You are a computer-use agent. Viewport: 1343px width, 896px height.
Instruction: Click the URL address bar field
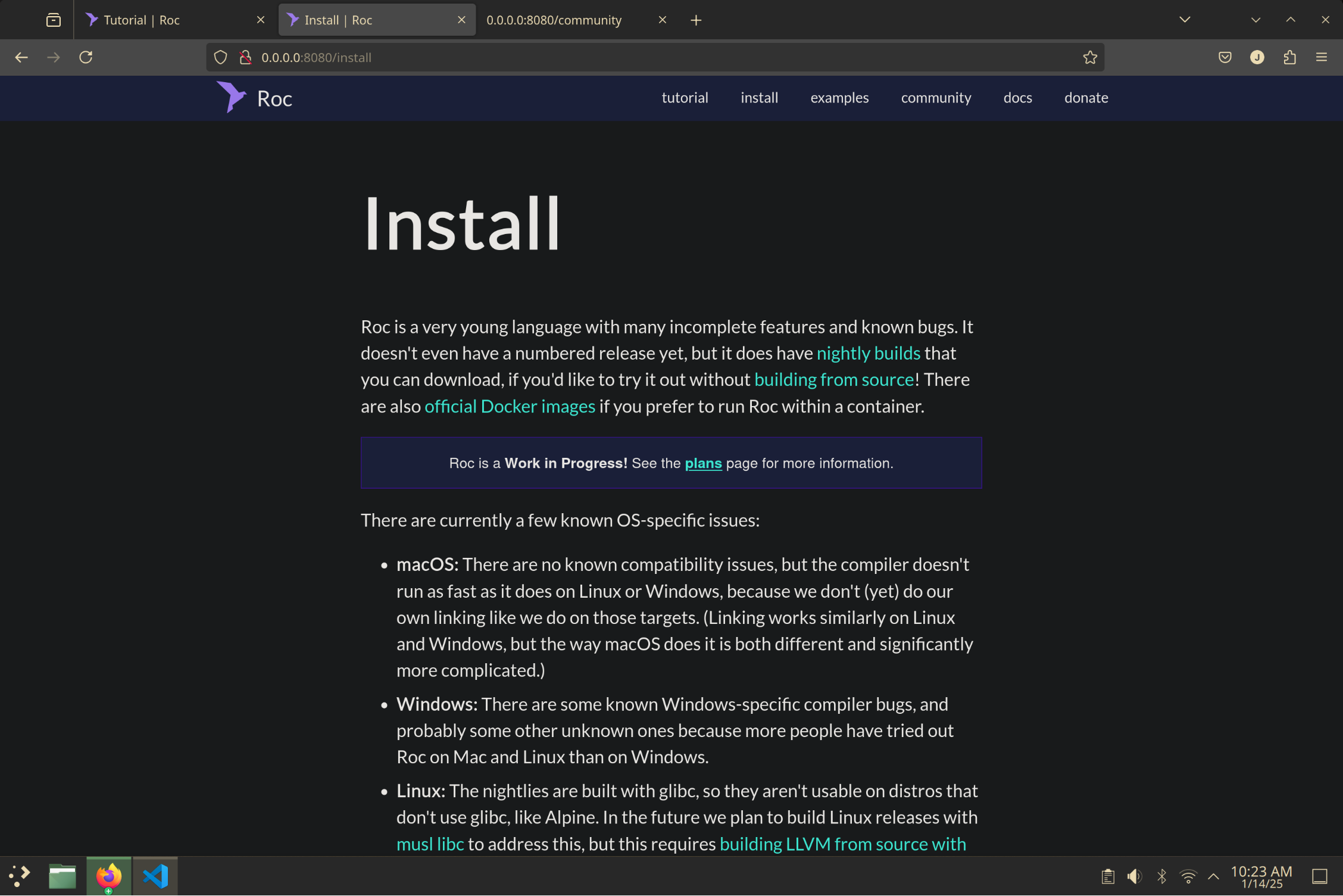[655, 57]
